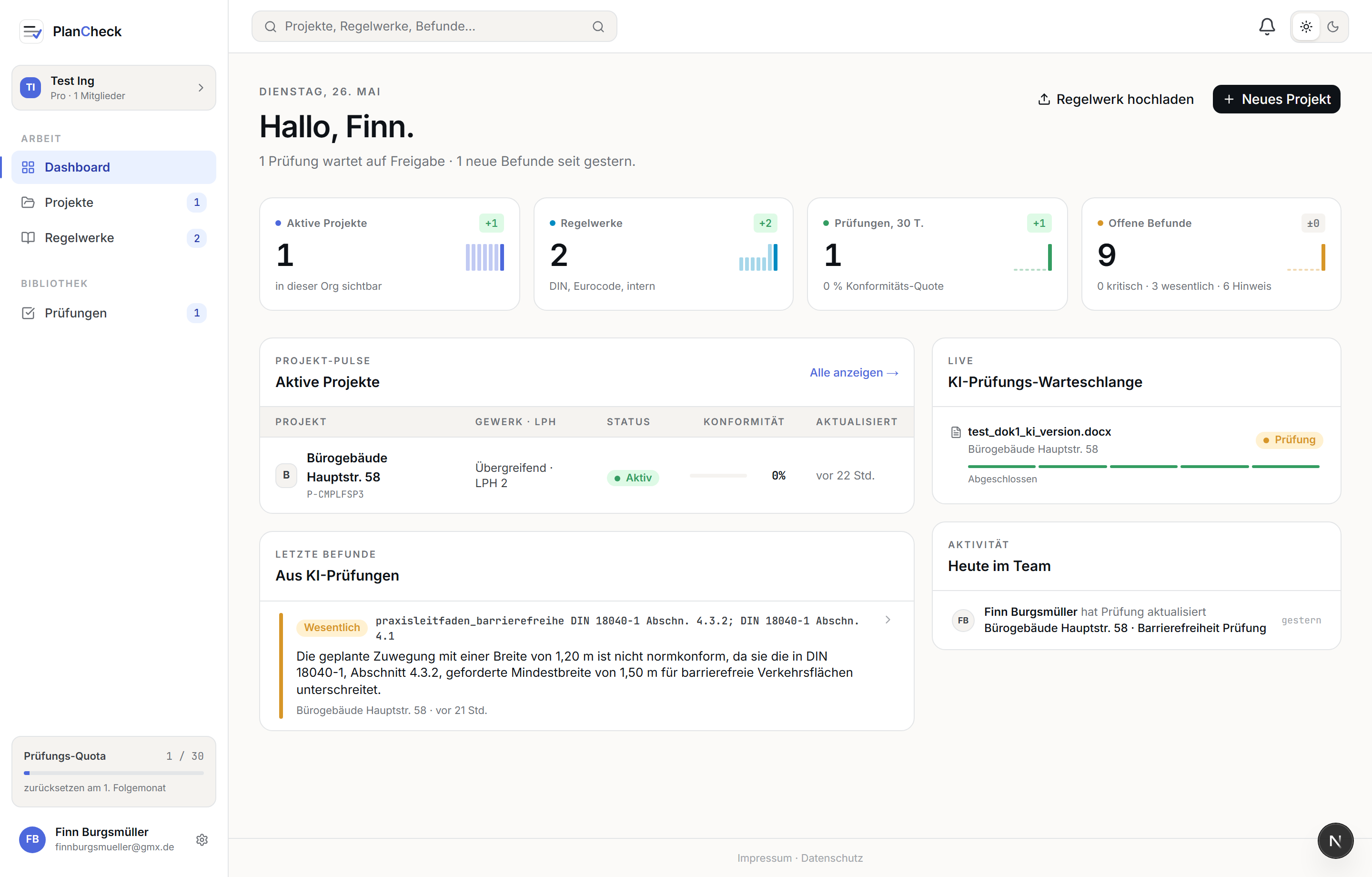Open the Regelwerke stat card

coord(663,255)
